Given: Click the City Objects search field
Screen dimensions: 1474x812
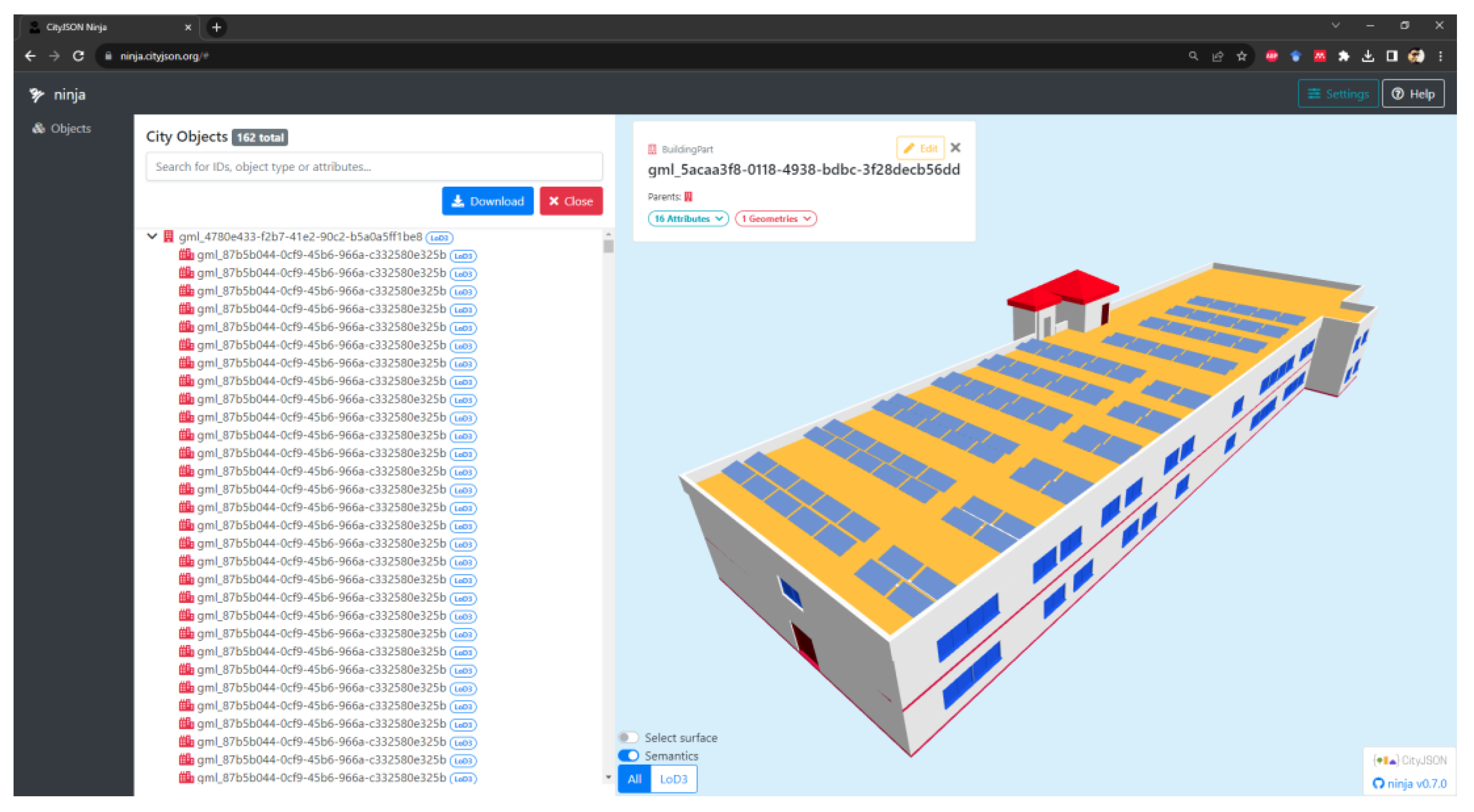Looking at the screenshot, I should coord(374,167).
